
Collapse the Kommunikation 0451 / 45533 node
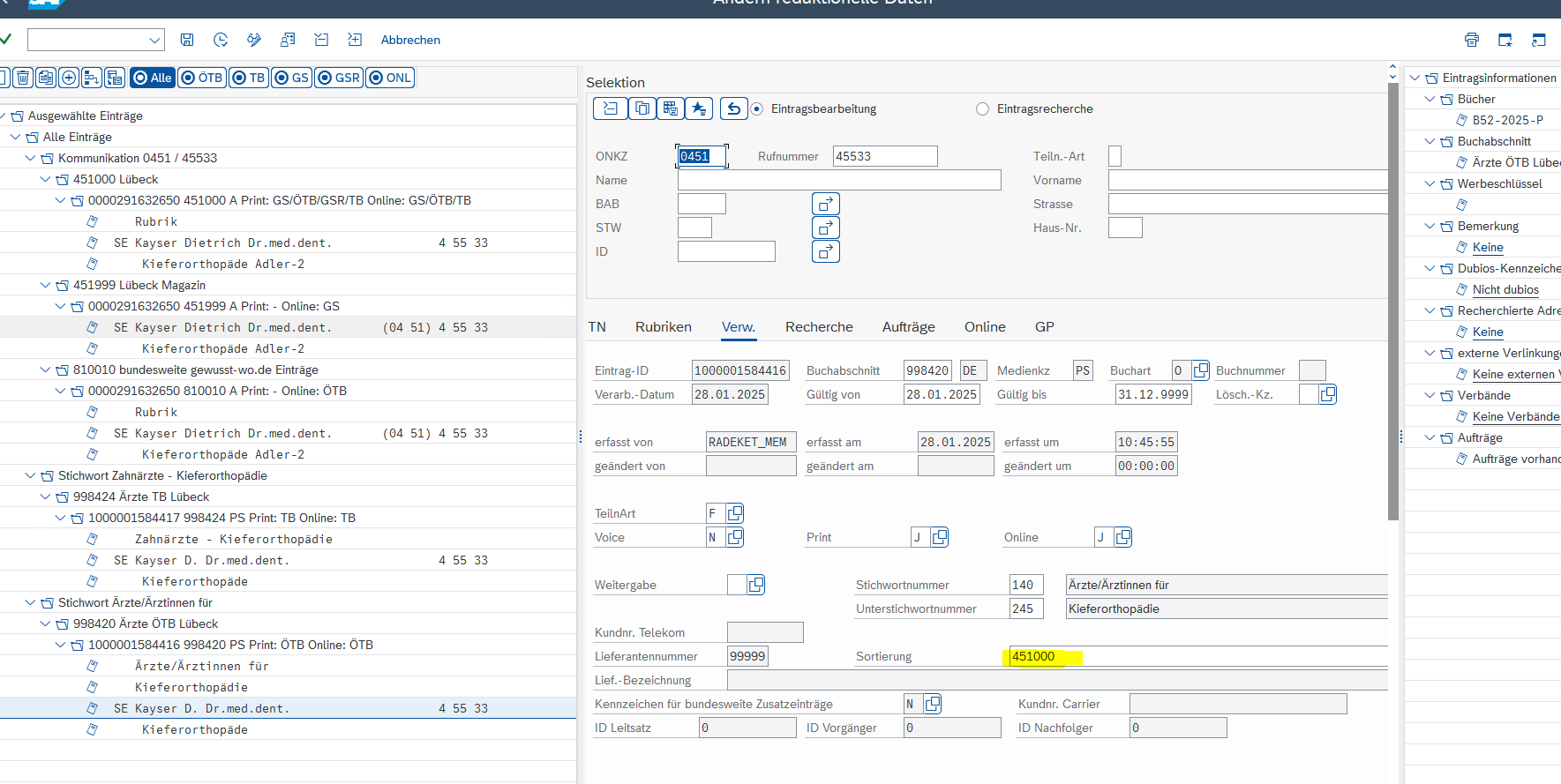30,158
